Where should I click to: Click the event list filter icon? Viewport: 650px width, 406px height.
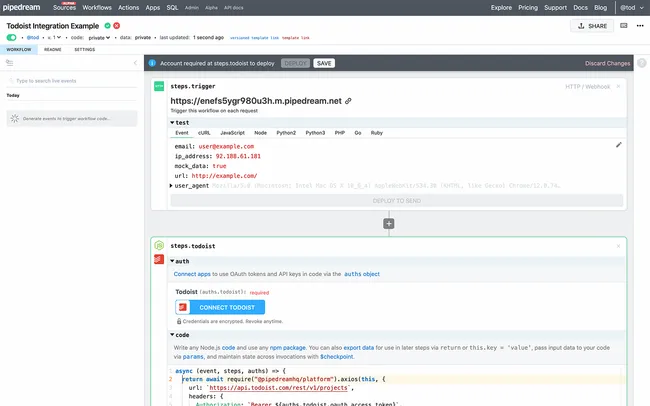point(9,63)
